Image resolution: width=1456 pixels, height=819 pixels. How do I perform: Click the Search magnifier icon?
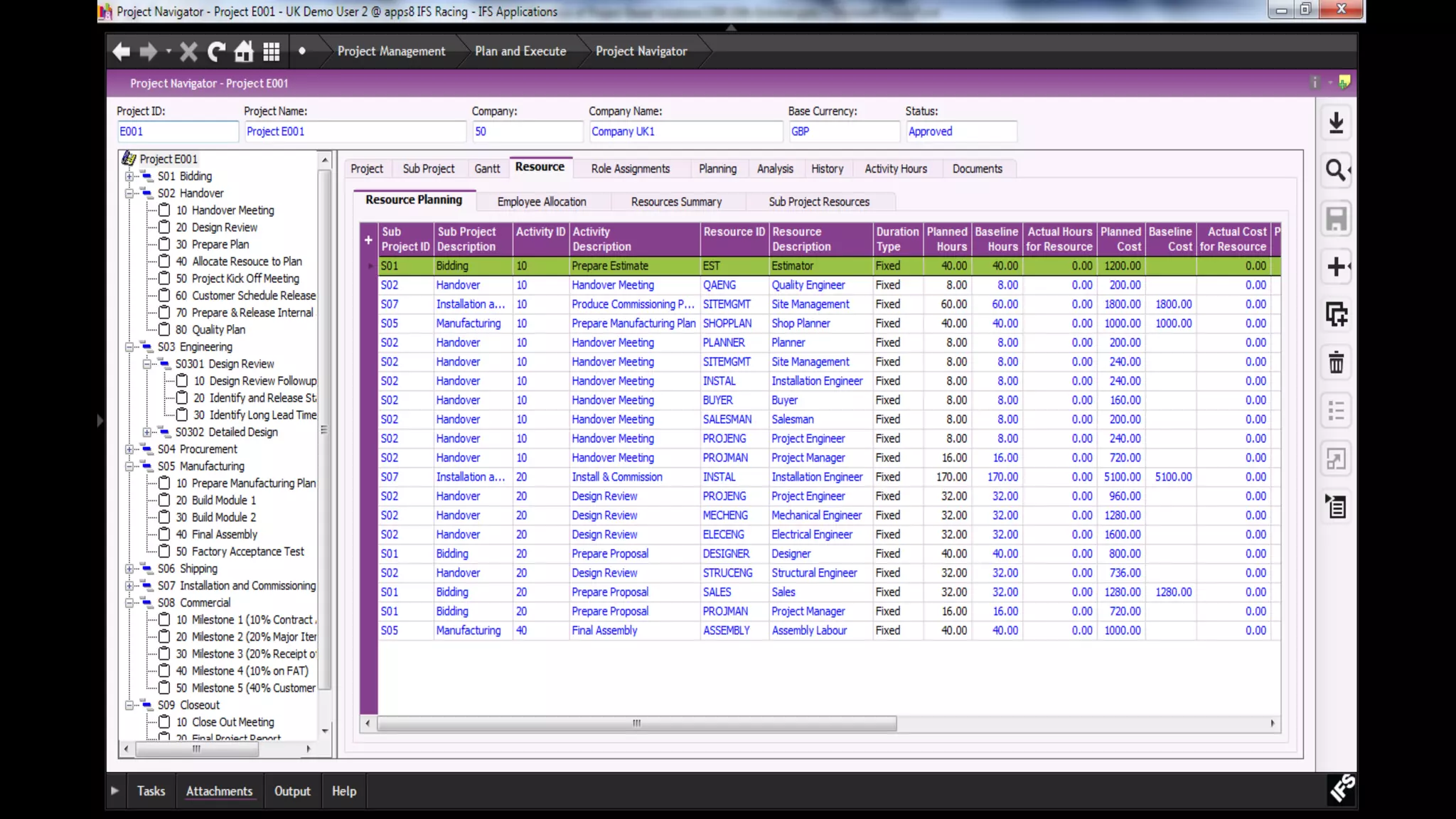[x=1336, y=171]
